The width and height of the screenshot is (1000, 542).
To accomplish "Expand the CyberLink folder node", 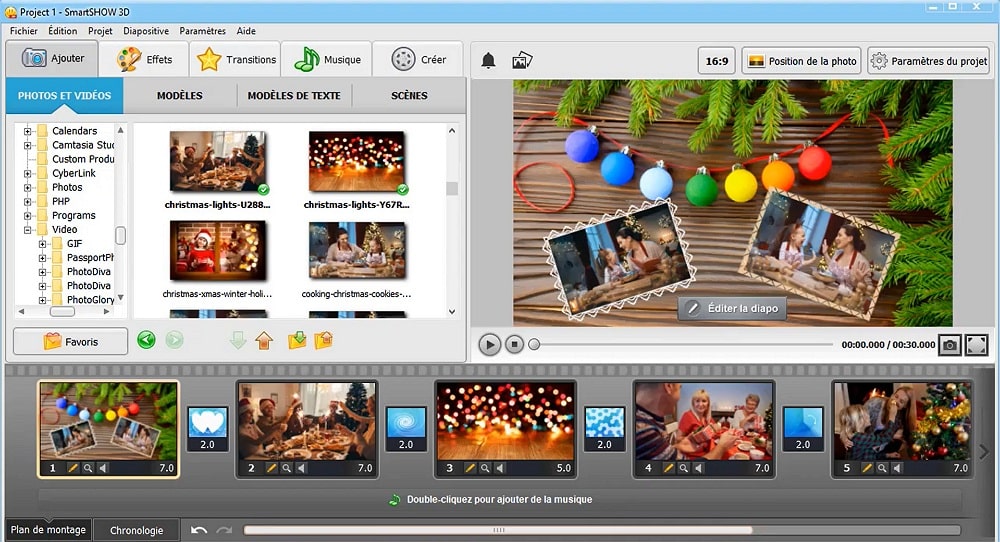I will 27,173.
